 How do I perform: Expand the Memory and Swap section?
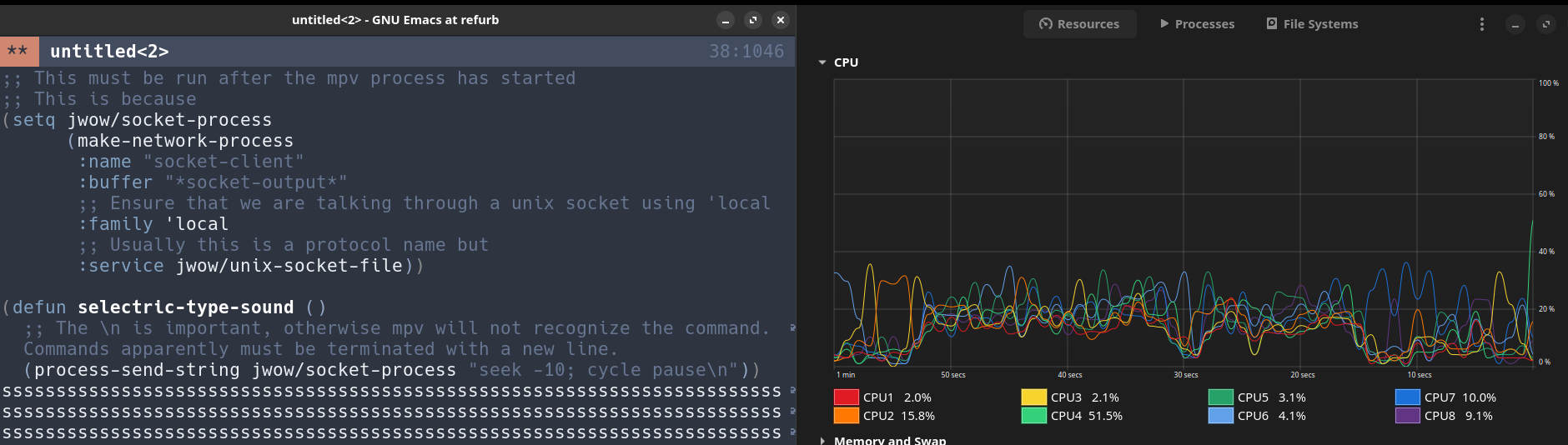822,440
